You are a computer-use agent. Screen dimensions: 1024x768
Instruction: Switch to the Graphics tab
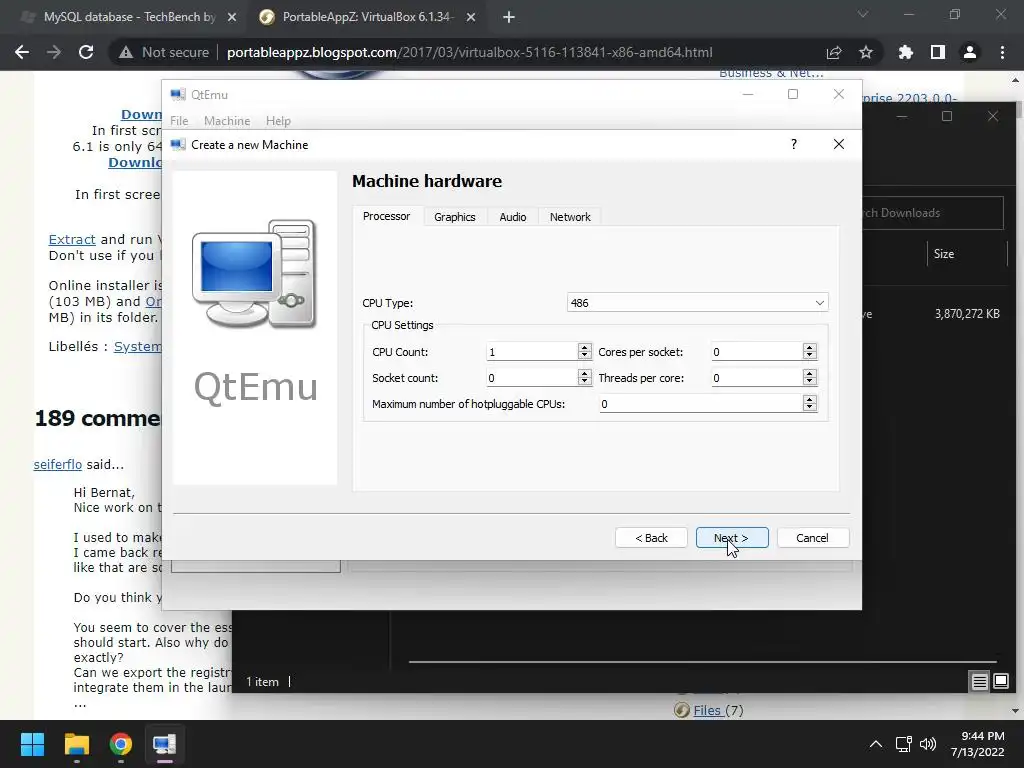pyautogui.click(x=455, y=217)
